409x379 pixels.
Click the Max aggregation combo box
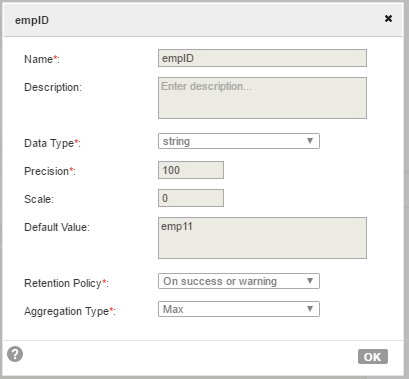click(x=239, y=309)
